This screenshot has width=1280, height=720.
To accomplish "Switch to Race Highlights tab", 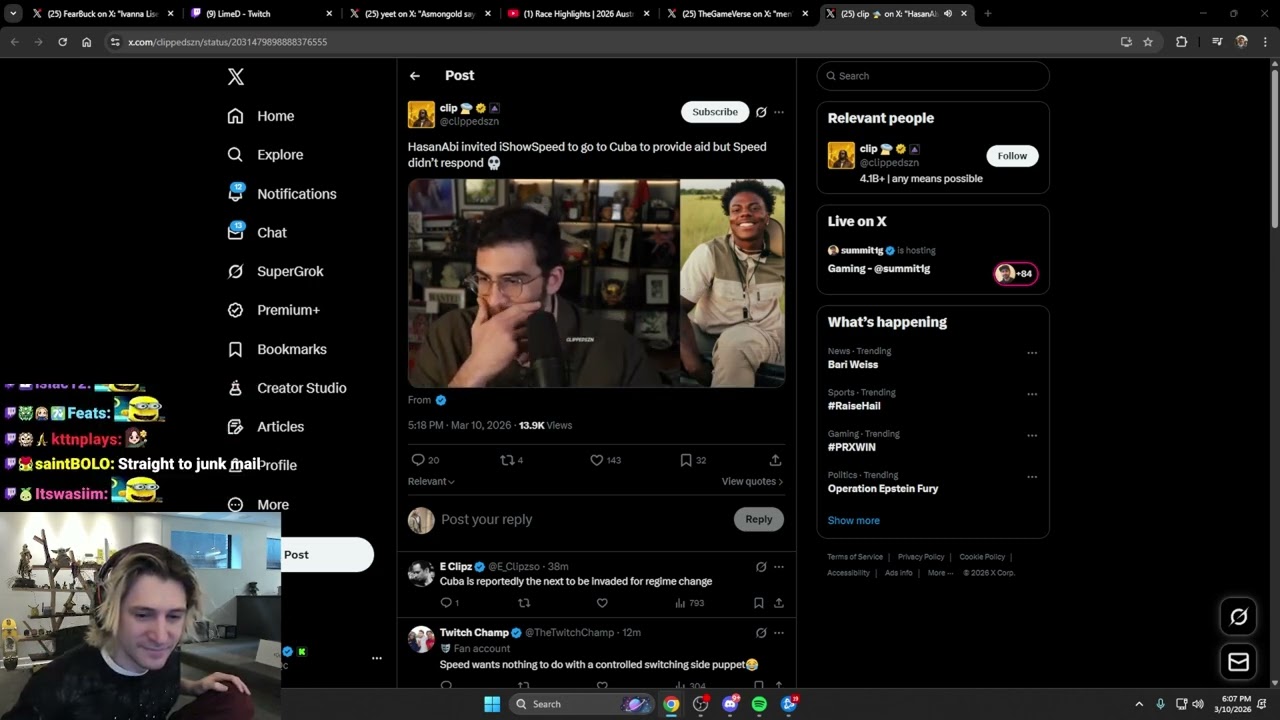I will 578,14.
